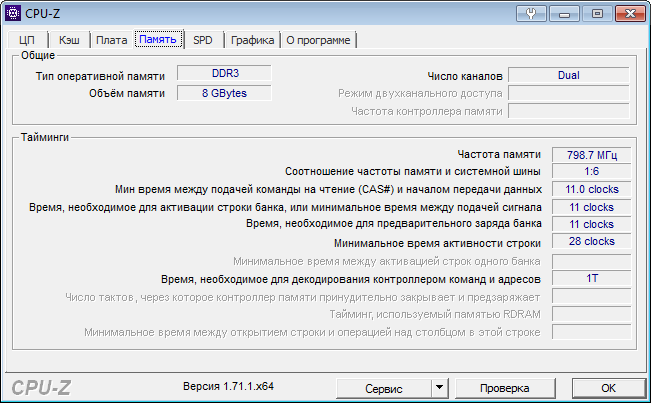Click the Версия 1.71.1.x64 text
This screenshot has height=403, width=651.
click(228, 386)
